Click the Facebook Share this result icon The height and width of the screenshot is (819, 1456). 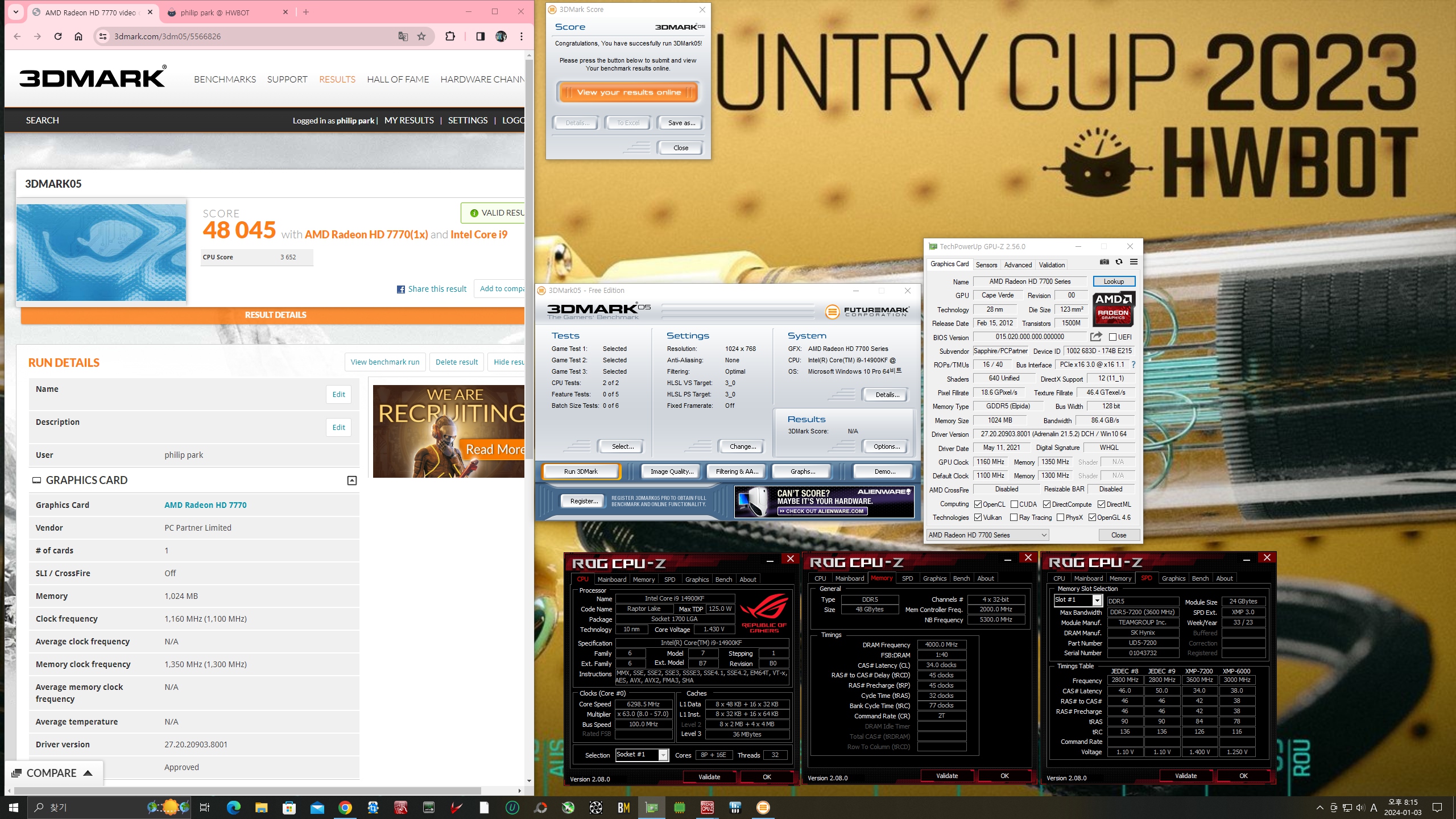(x=401, y=289)
